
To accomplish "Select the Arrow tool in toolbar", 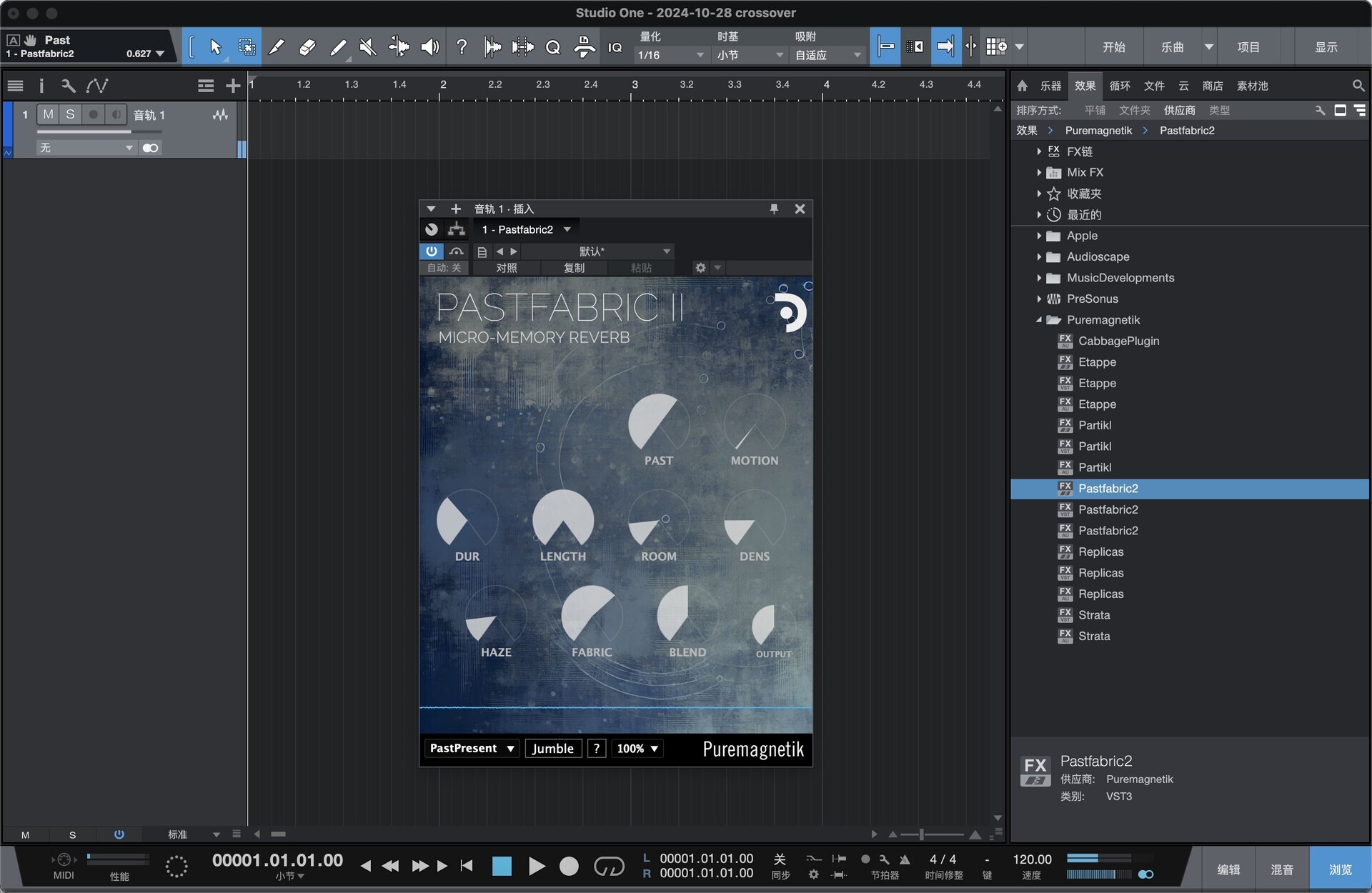I will 215,47.
